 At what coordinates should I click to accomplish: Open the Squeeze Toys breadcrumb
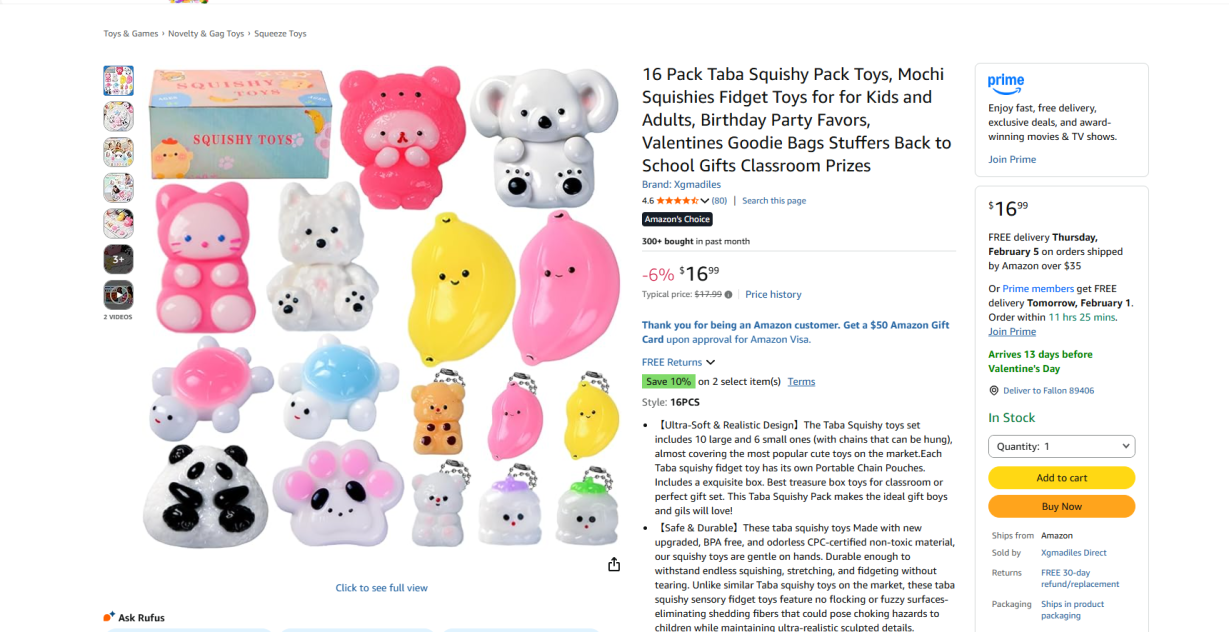point(280,34)
